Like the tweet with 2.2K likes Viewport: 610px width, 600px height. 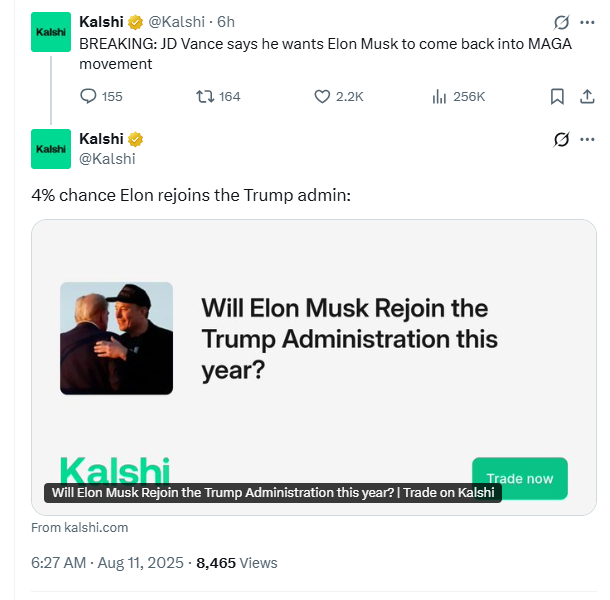coord(338,96)
